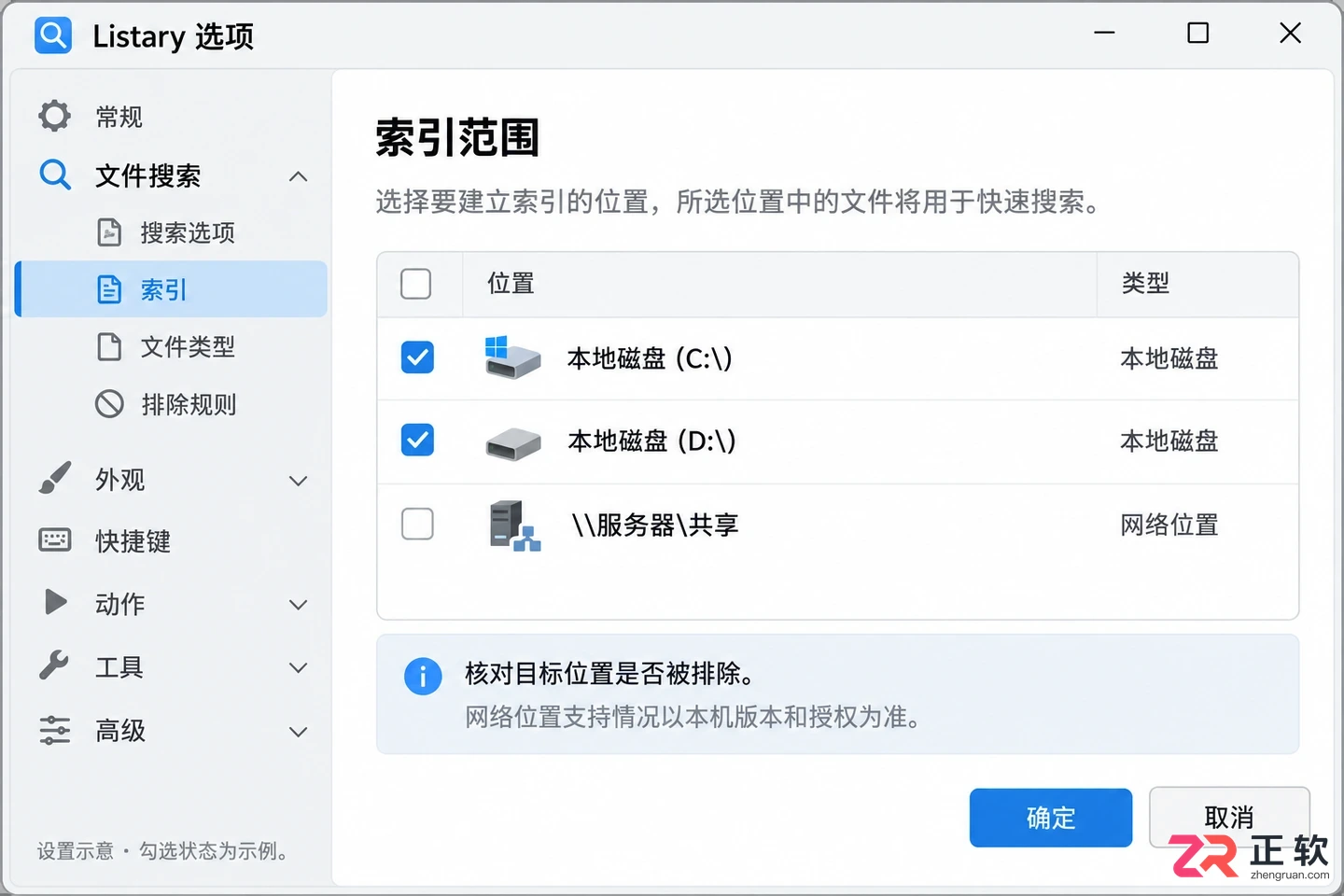Toggle the select-all checkbox in the header

[415, 284]
